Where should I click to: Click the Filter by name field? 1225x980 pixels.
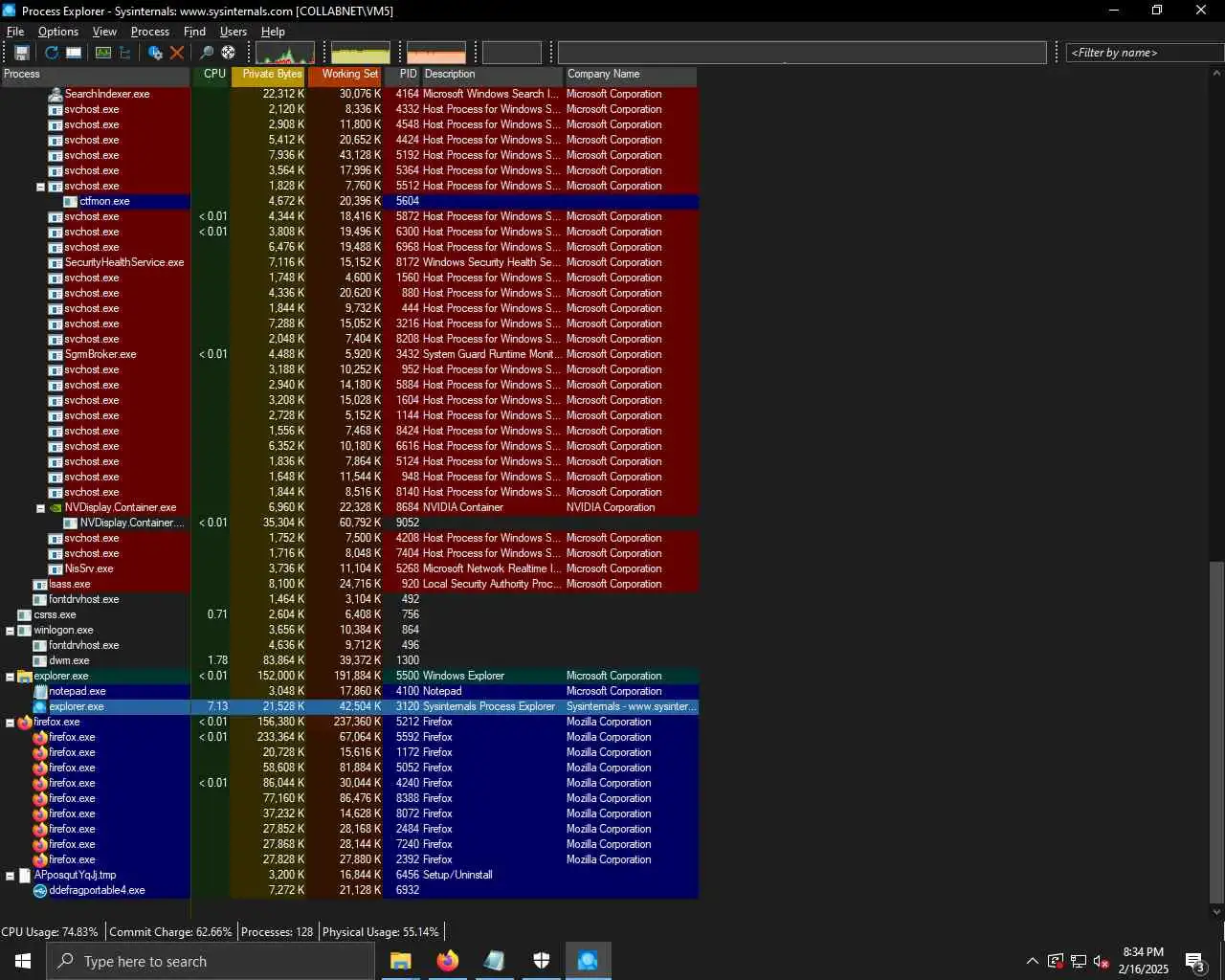pyautogui.click(x=1143, y=53)
